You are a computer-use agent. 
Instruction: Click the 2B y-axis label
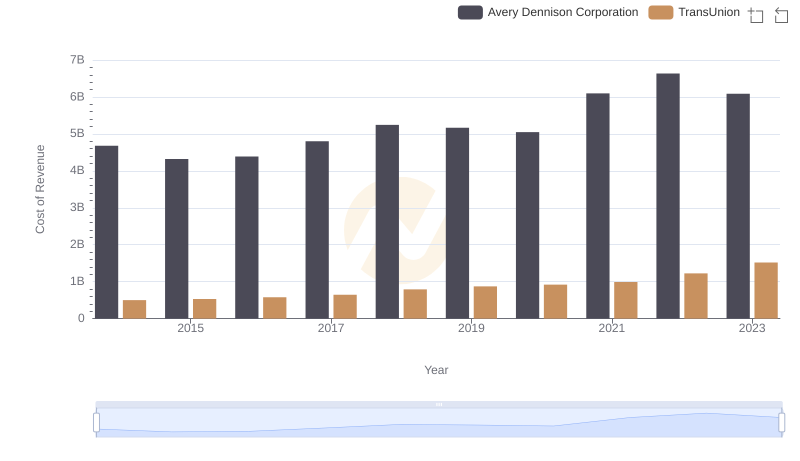coord(77,244)
